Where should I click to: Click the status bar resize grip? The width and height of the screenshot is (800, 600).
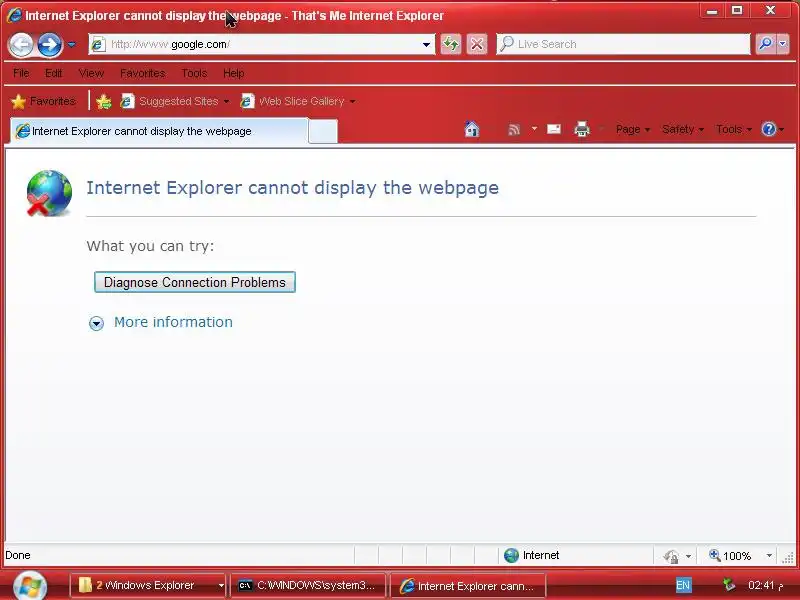pyautogui.click(x=788, y=558)
